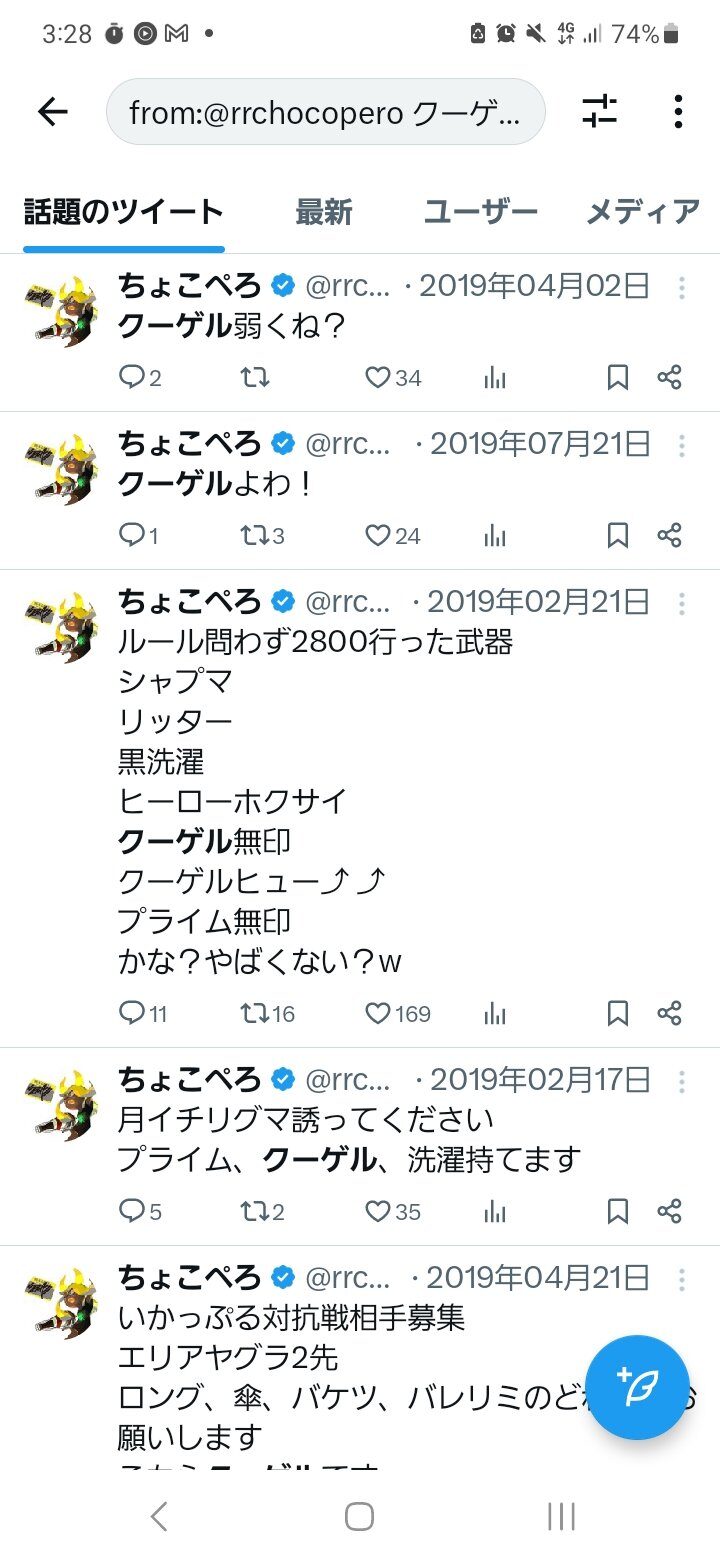Open the three-dot overflow menu at top right
Viewport: 720px width, 1560px height.
678,112
